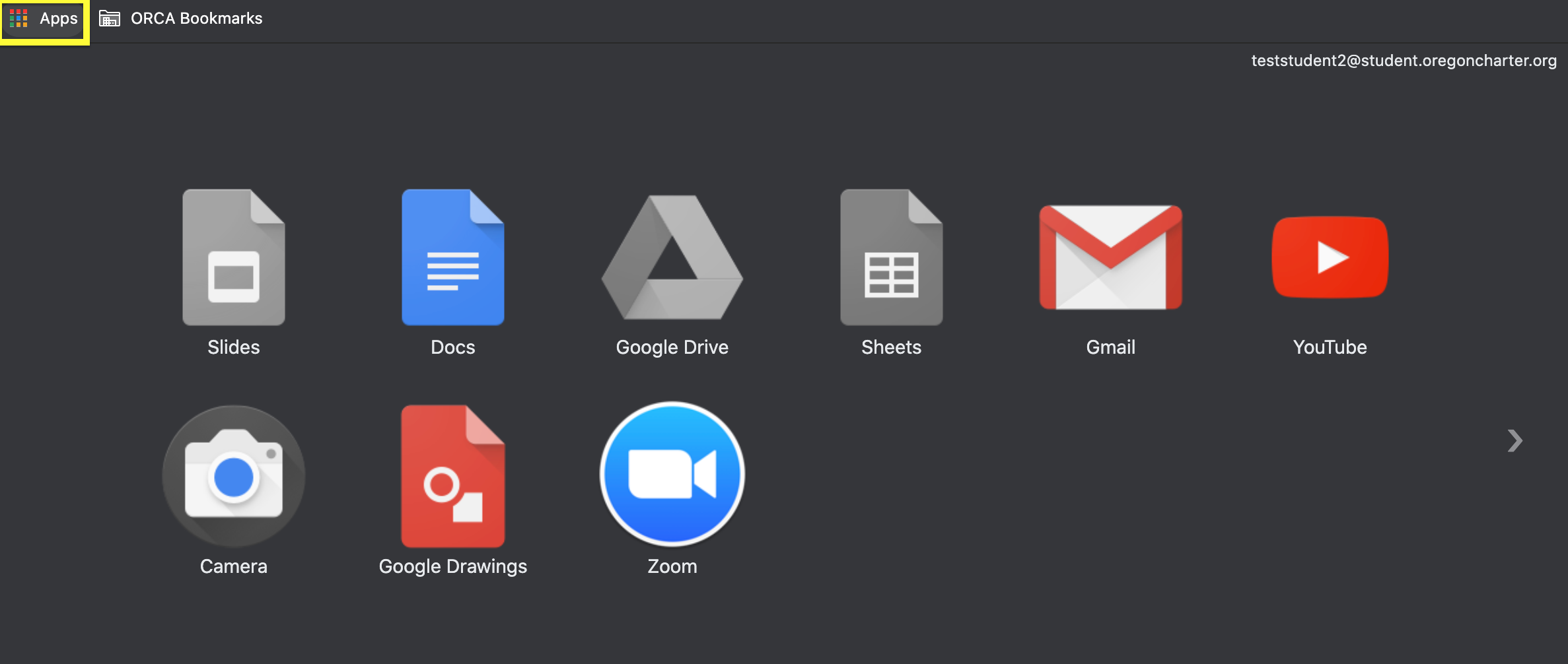Click the Apps bookmark shortcut
1568x664 pixels.
coord(44,19)
